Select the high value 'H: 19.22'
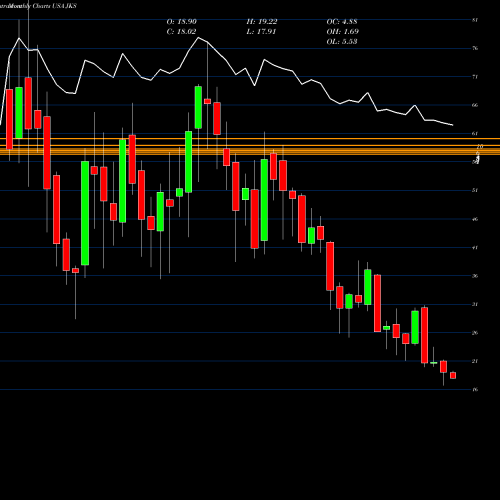500x500 pixels. click(262, 22)
